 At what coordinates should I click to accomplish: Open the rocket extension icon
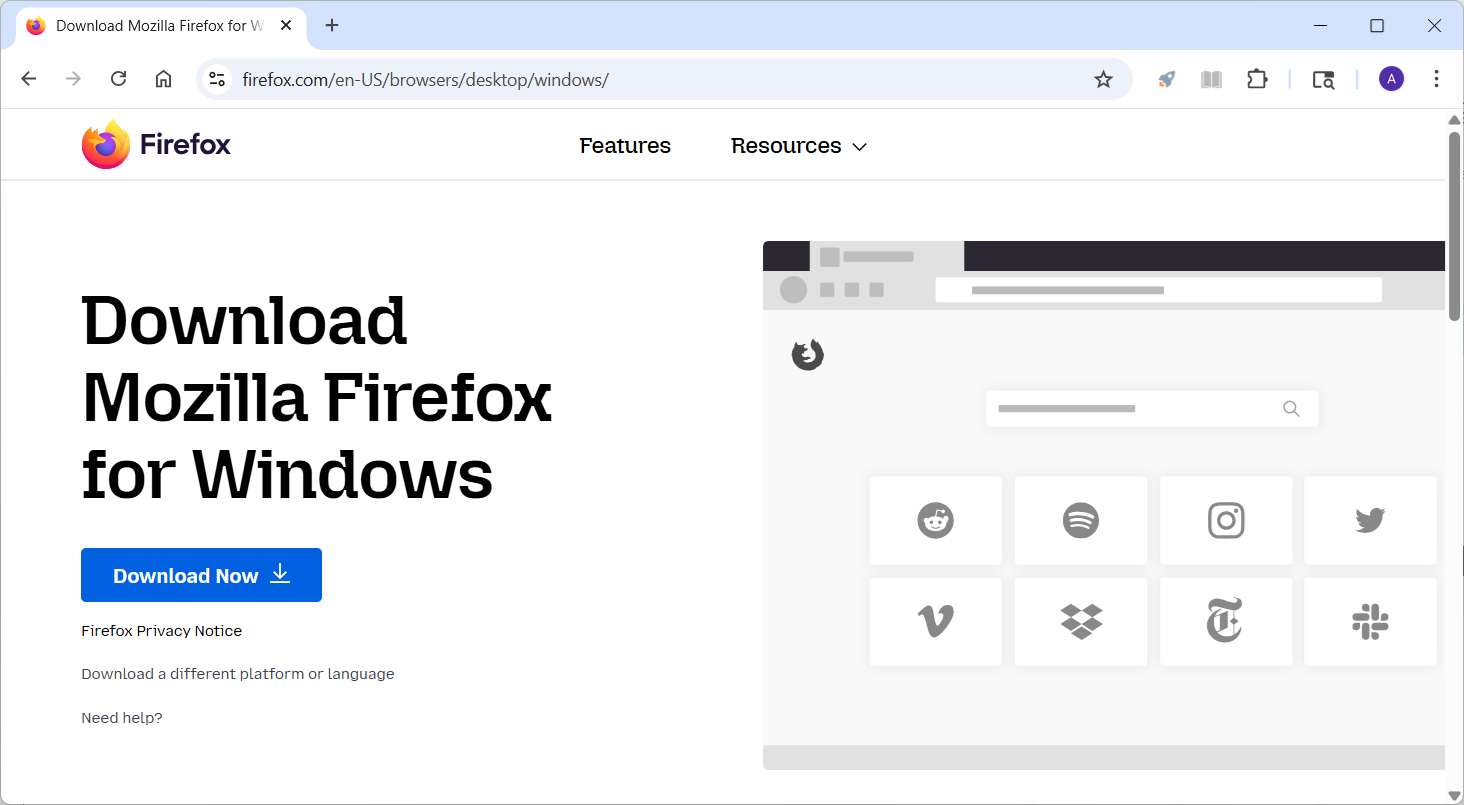pyautogui.click(x=1166, y=79)
